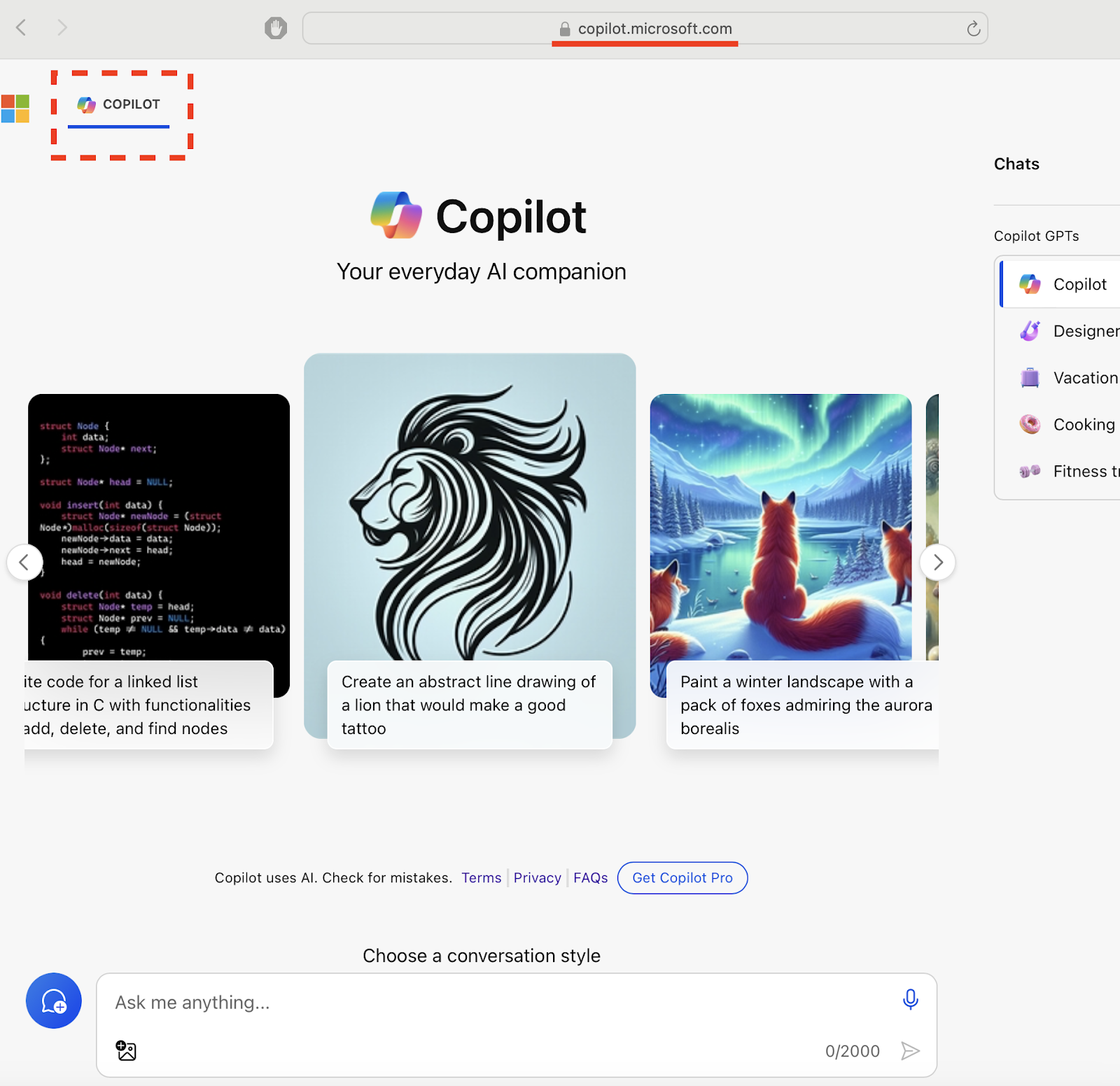The image size is (1120, 1086).
Task: Click the Get Copilot Pro button
Action: click(x=682, y=877)
